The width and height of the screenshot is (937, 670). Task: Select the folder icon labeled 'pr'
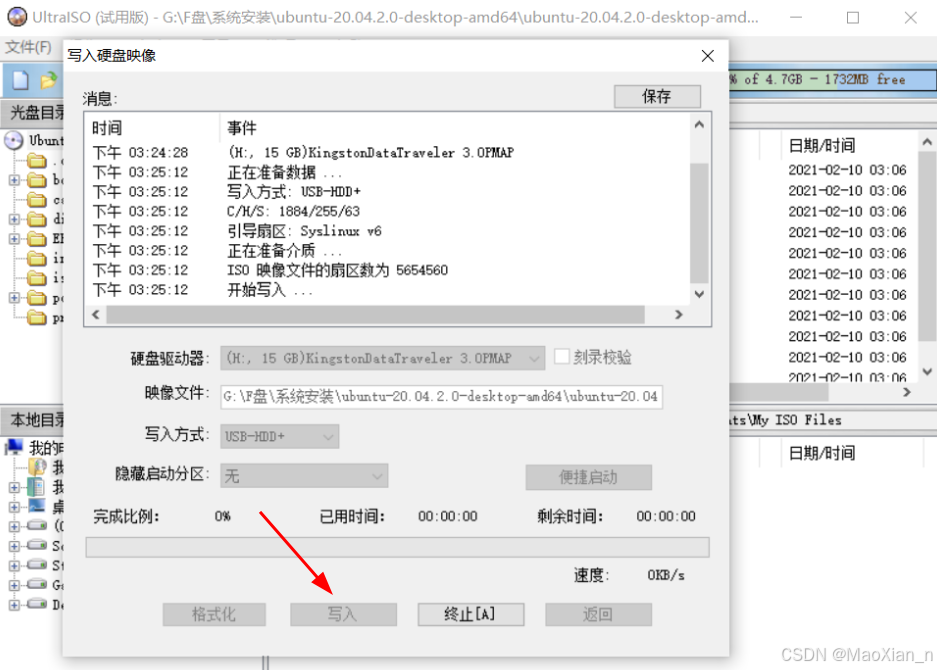(37, 317)
